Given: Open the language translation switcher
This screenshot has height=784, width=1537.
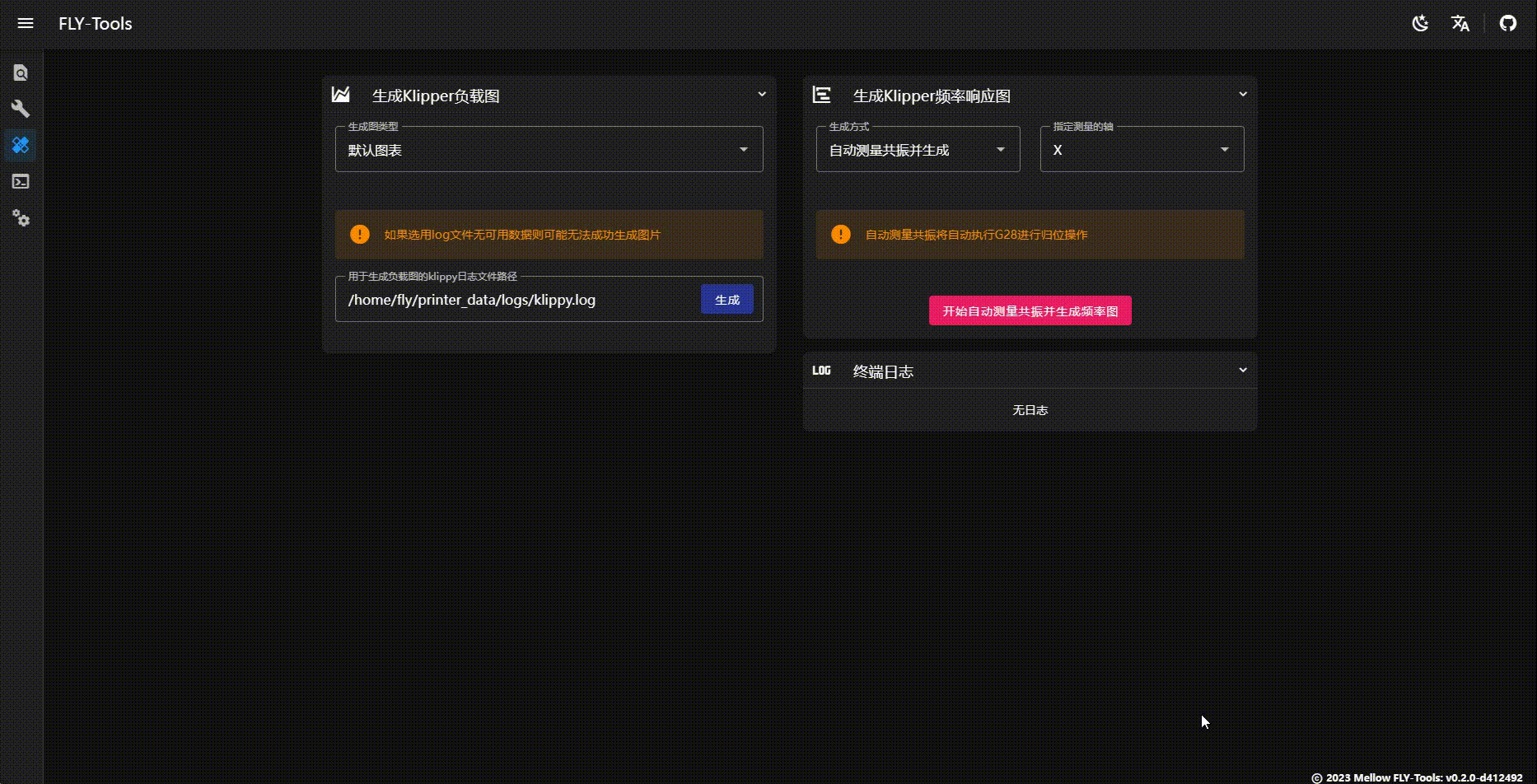Looking at the screenshot, I should 1460,23.
